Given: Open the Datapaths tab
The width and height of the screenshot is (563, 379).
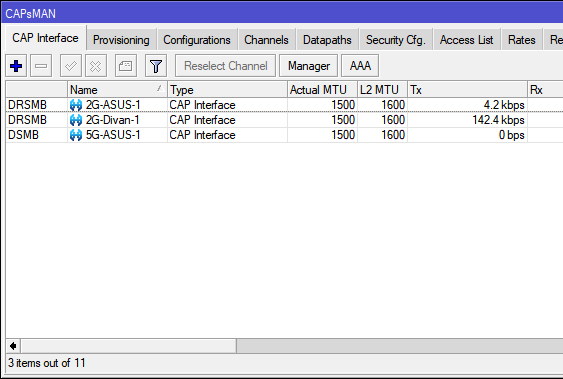Looking at the screenshot, I should tap(327, 40).
